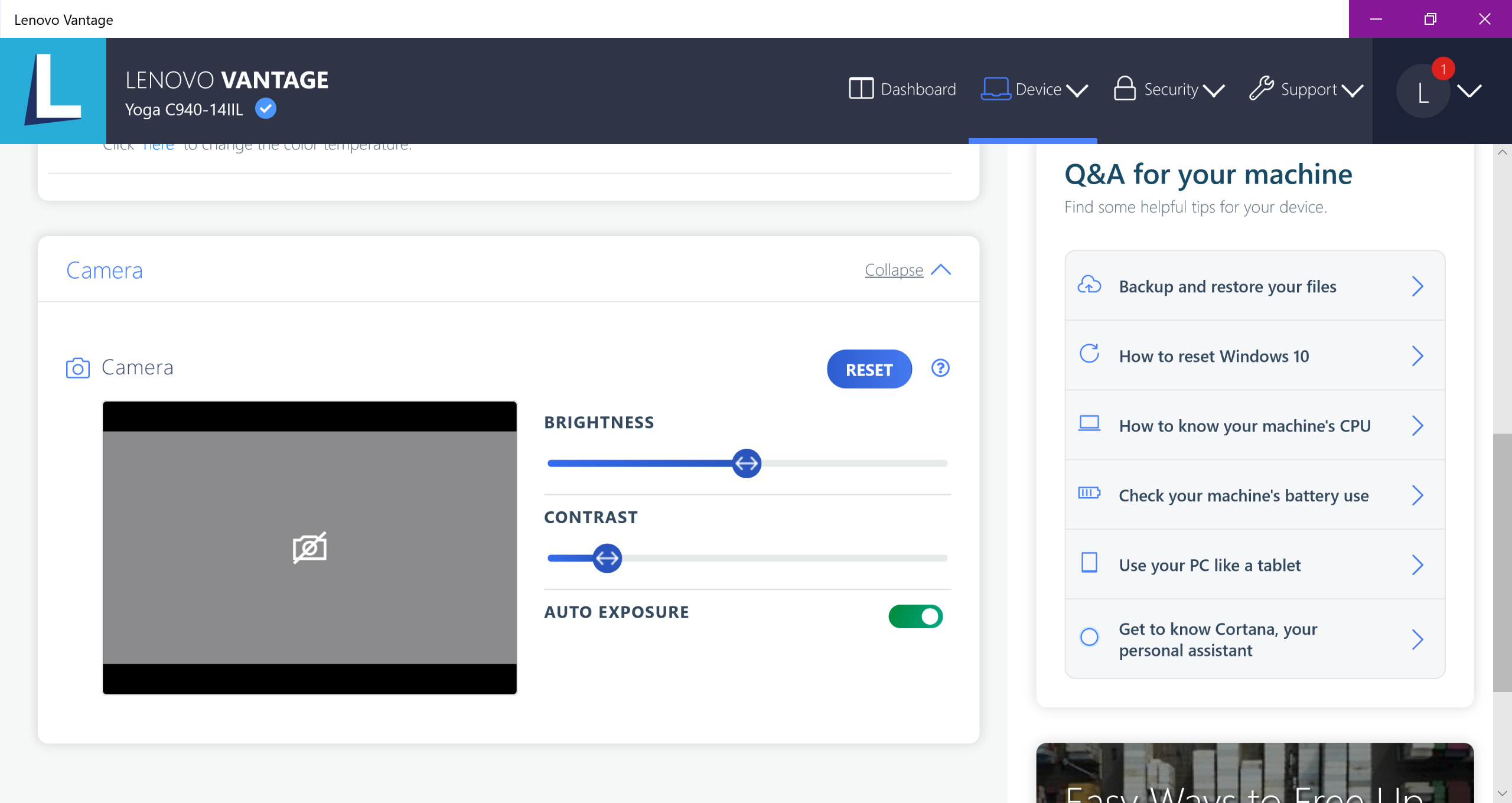The image size is (1512, 803).
Task: Click the Brightness slider handle
Action: 747,463
